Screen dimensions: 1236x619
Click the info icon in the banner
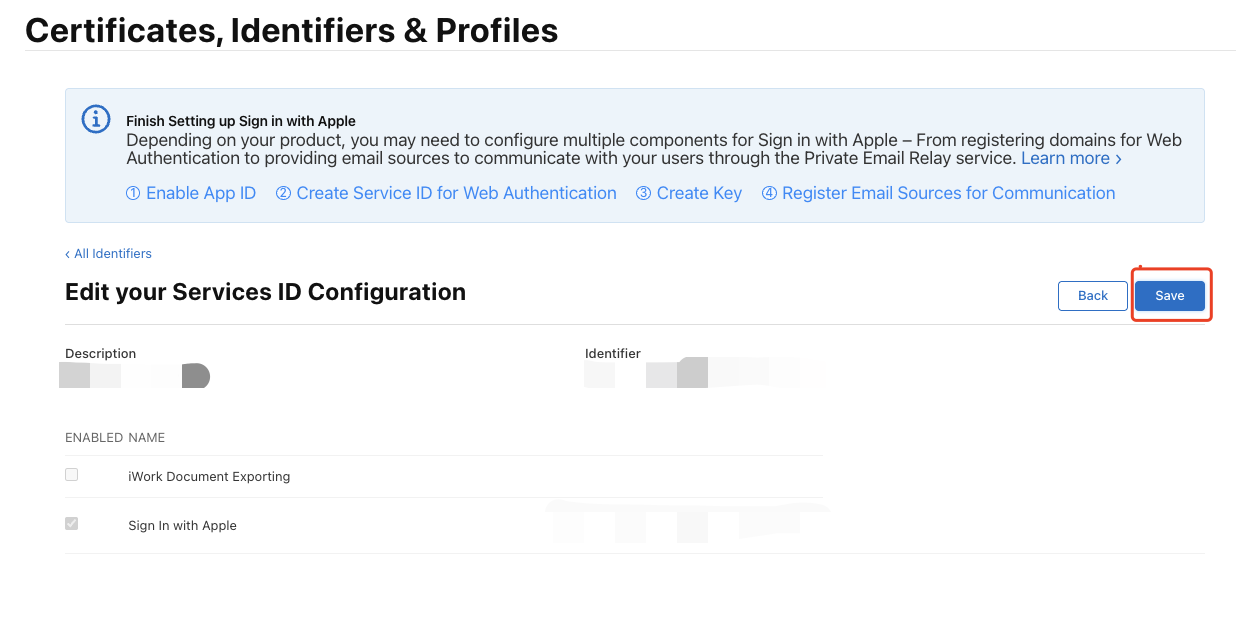point(95,120)
